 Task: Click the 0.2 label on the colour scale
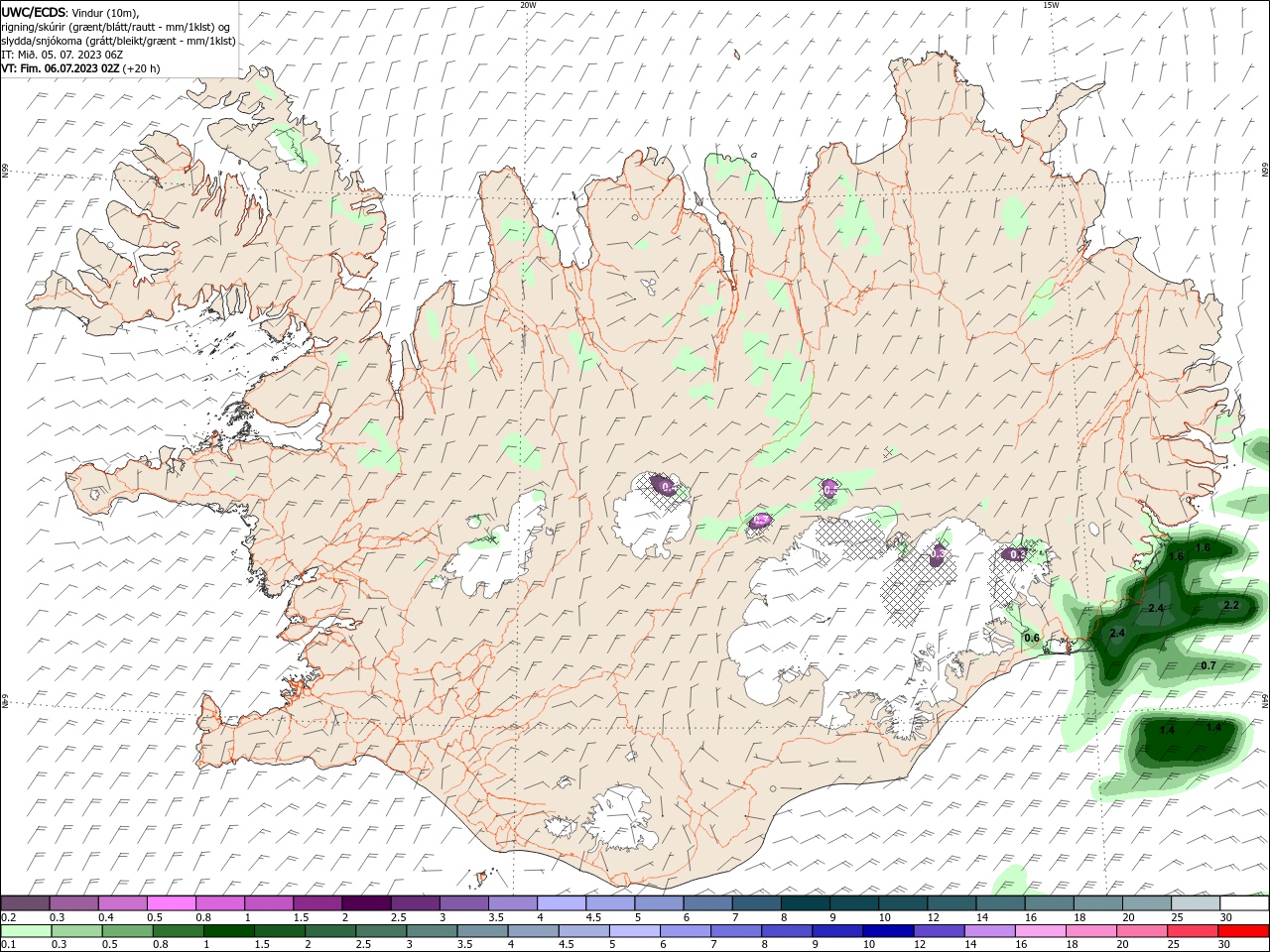point(8,917)
